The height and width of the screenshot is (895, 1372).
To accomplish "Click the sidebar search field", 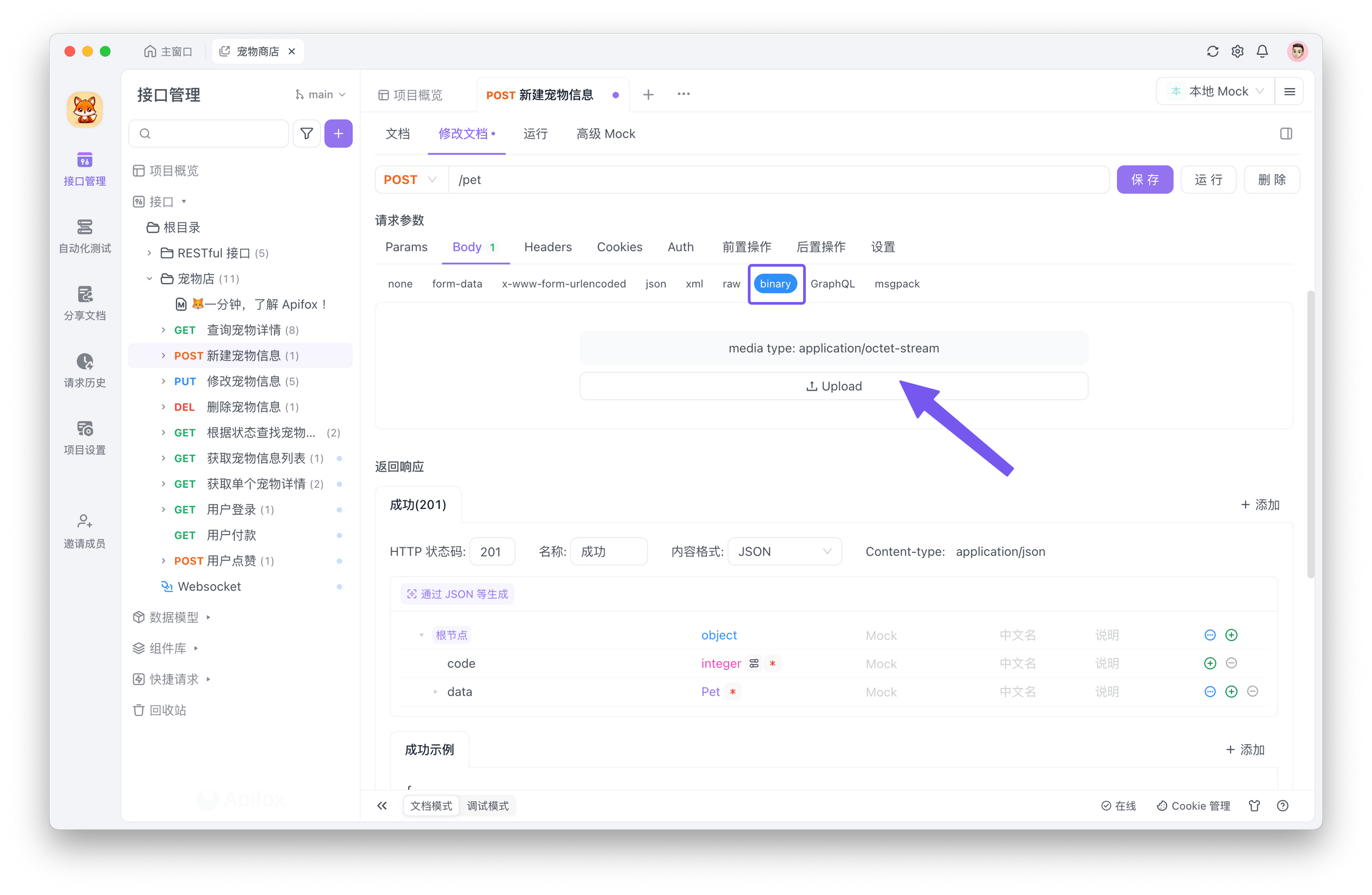I will click(x=209, y=134).
